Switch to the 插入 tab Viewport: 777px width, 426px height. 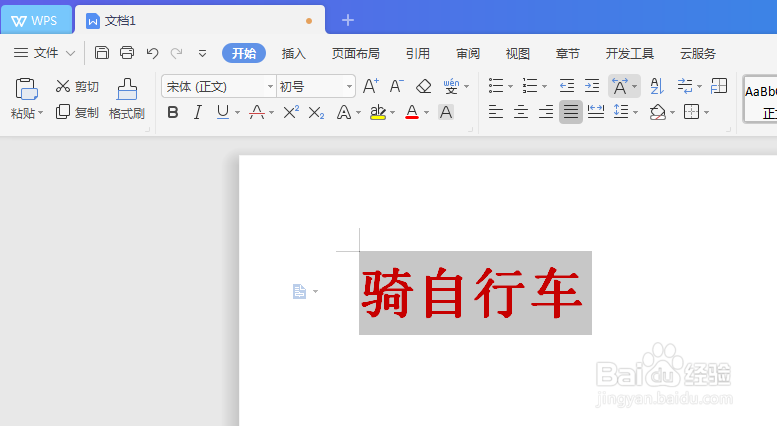click(293, 53)
